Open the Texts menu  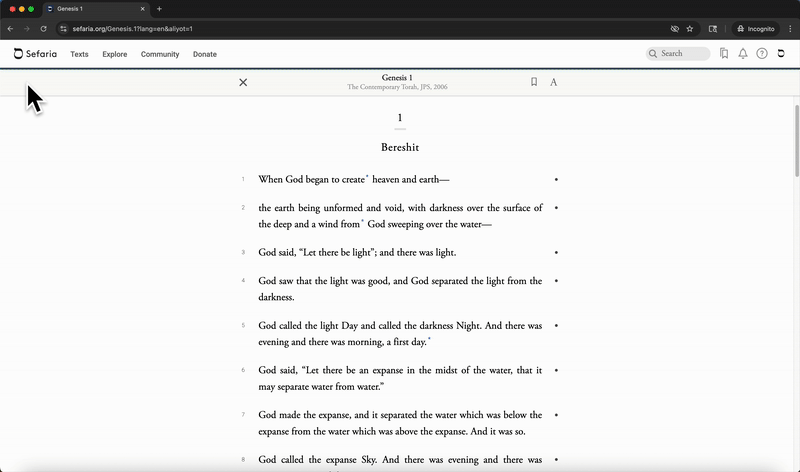point(79,54)
